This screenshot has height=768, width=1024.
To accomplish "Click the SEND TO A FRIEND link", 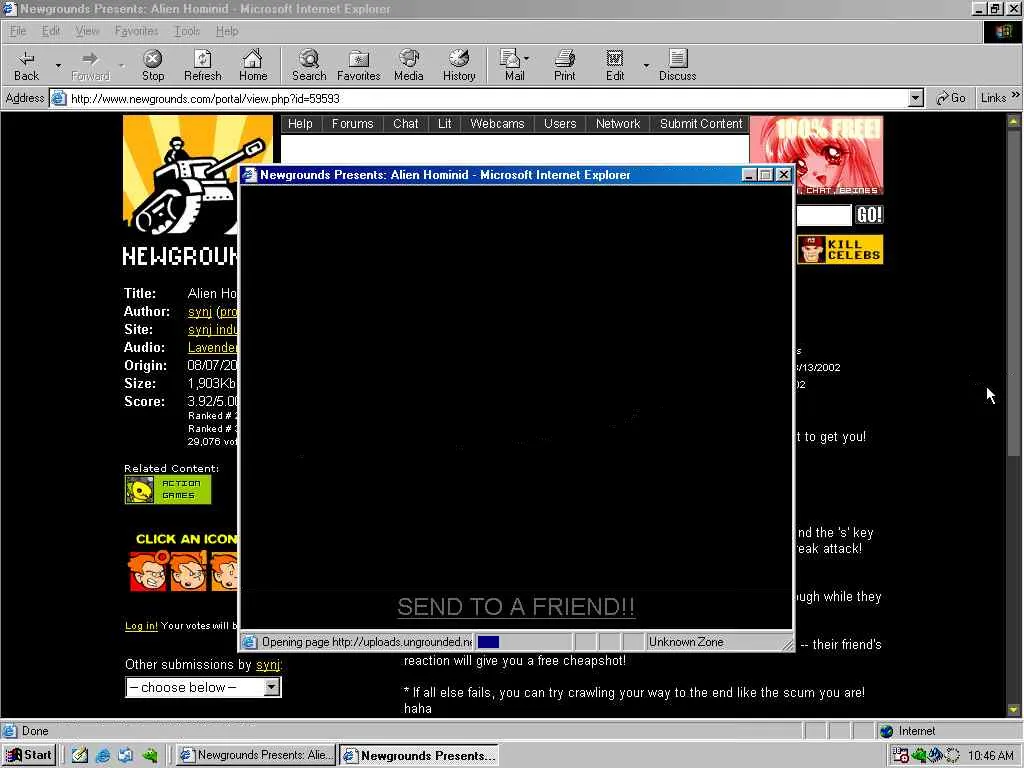I will pyautogui.click(x=516, y=607).
